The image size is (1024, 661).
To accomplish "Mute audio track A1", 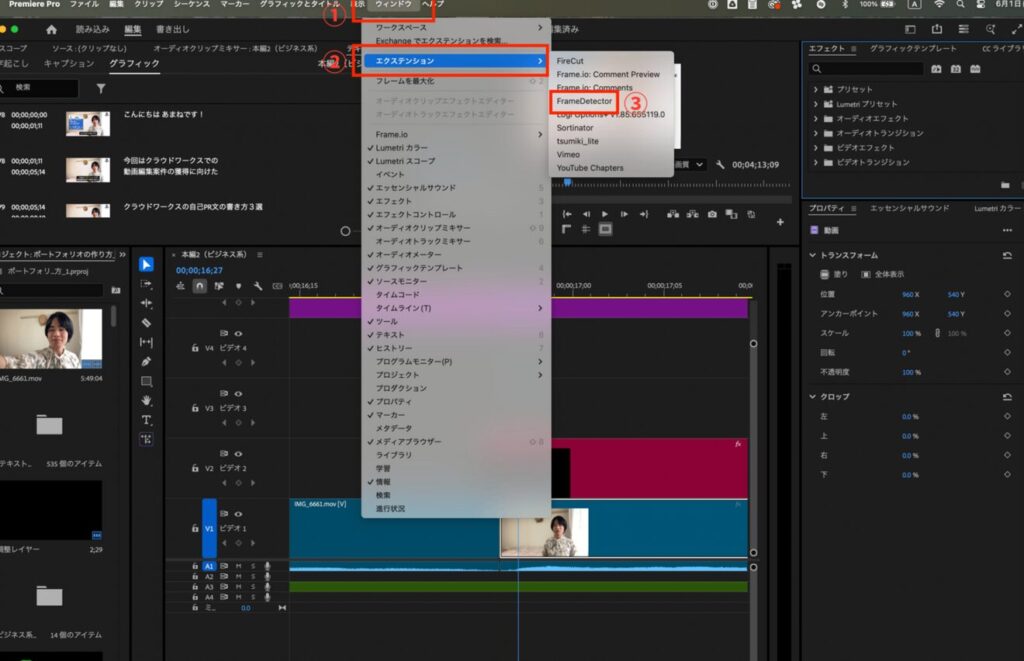I will click(238, 566).
